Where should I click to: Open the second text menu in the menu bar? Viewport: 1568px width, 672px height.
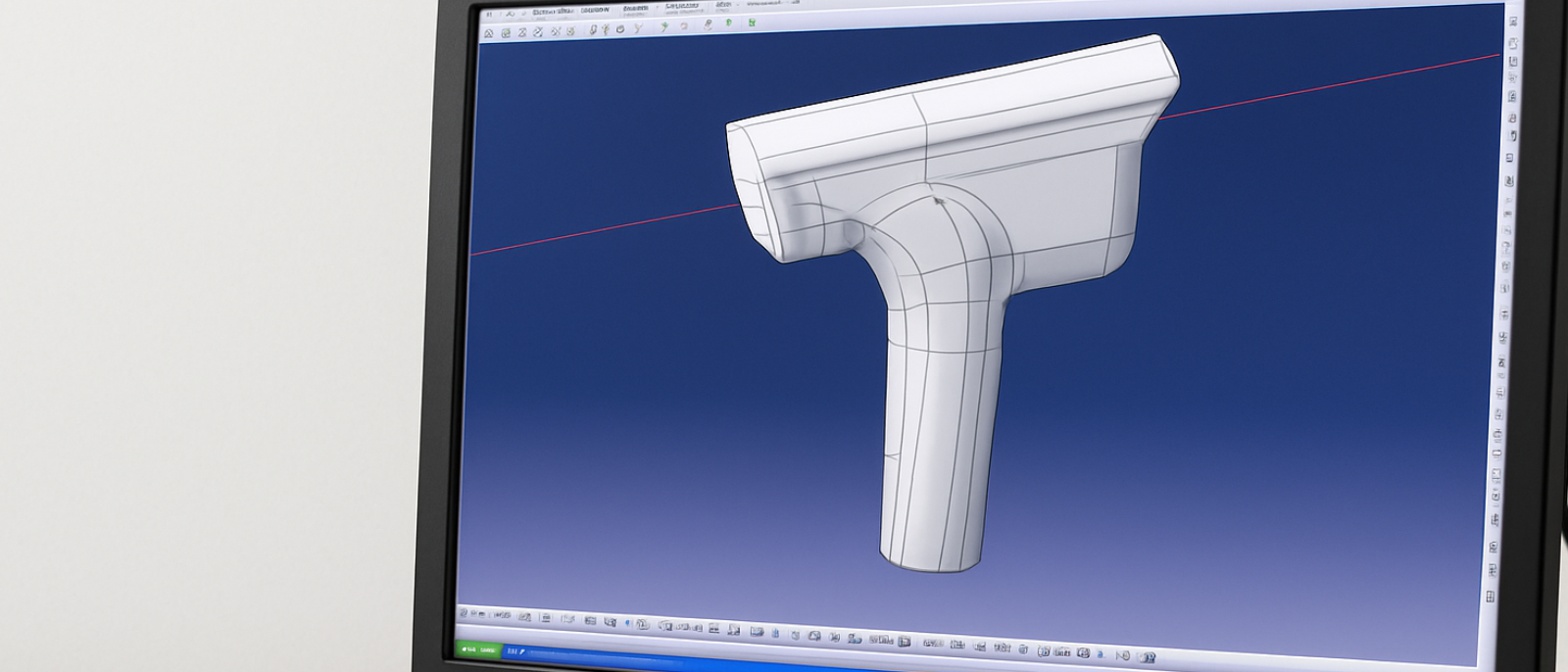[594, 11]
